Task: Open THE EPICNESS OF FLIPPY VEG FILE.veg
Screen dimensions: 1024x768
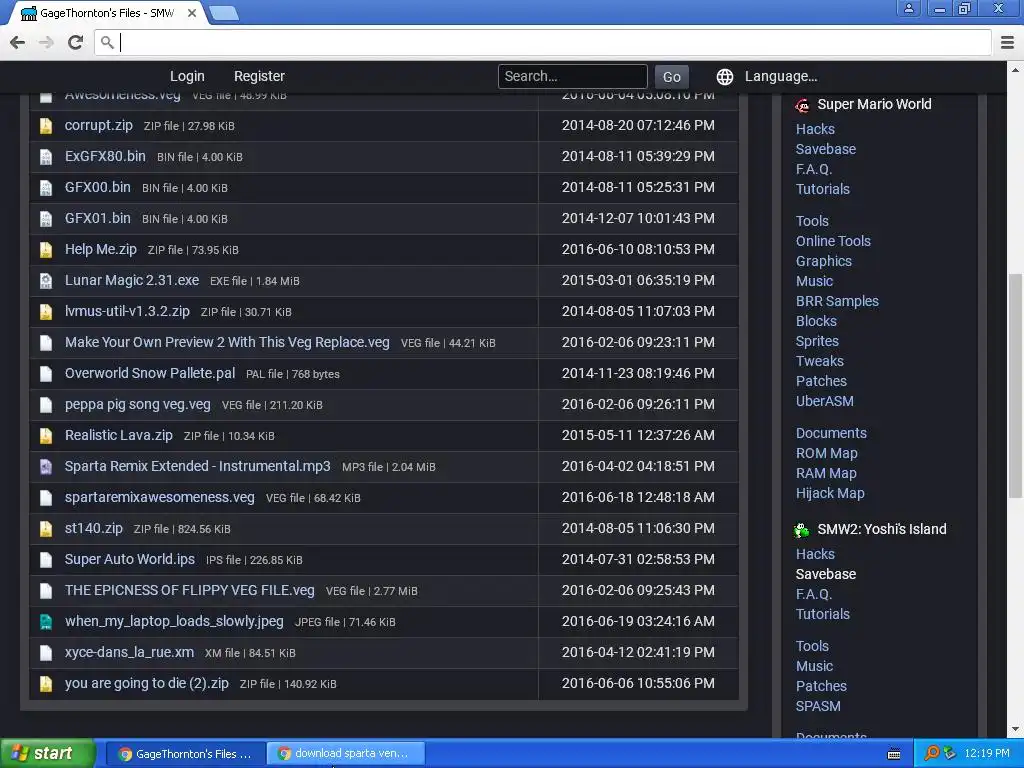Action: 189,590
